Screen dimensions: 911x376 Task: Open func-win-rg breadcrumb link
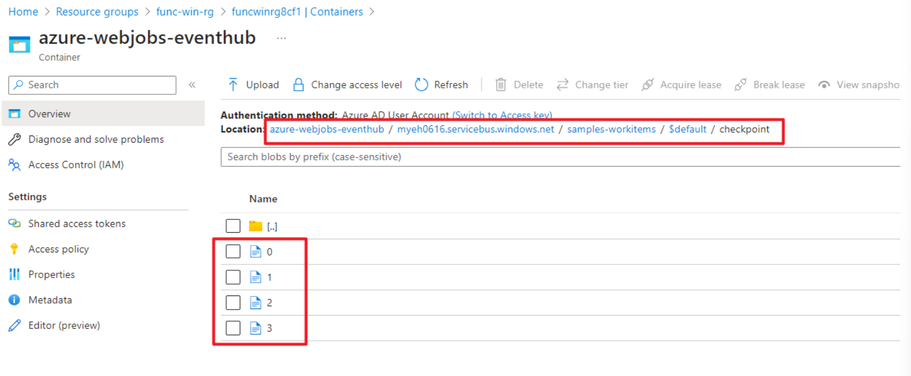pyautogui.click(x=185, y=12)
